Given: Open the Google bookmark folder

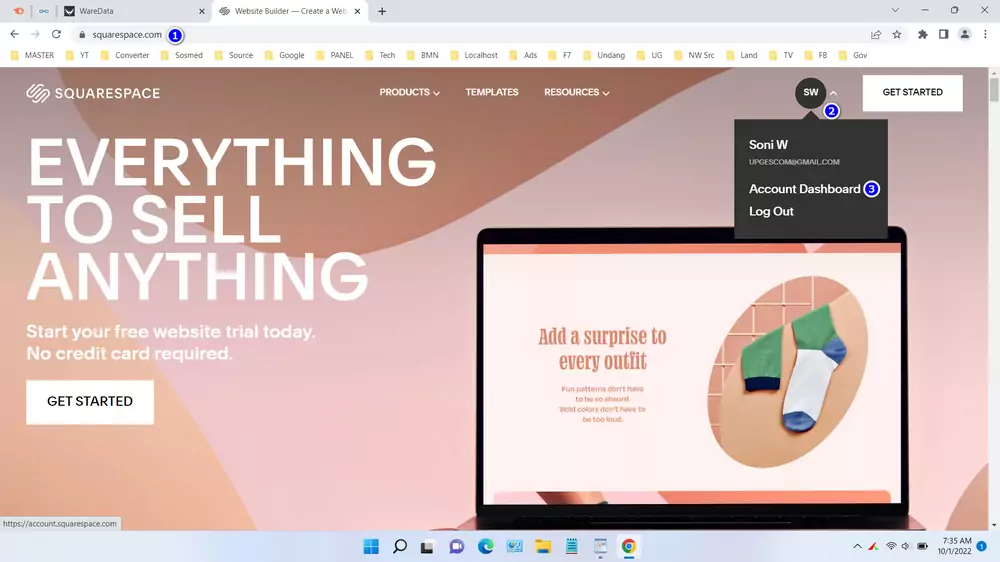Looking at the screenshot, I should 284,55.
